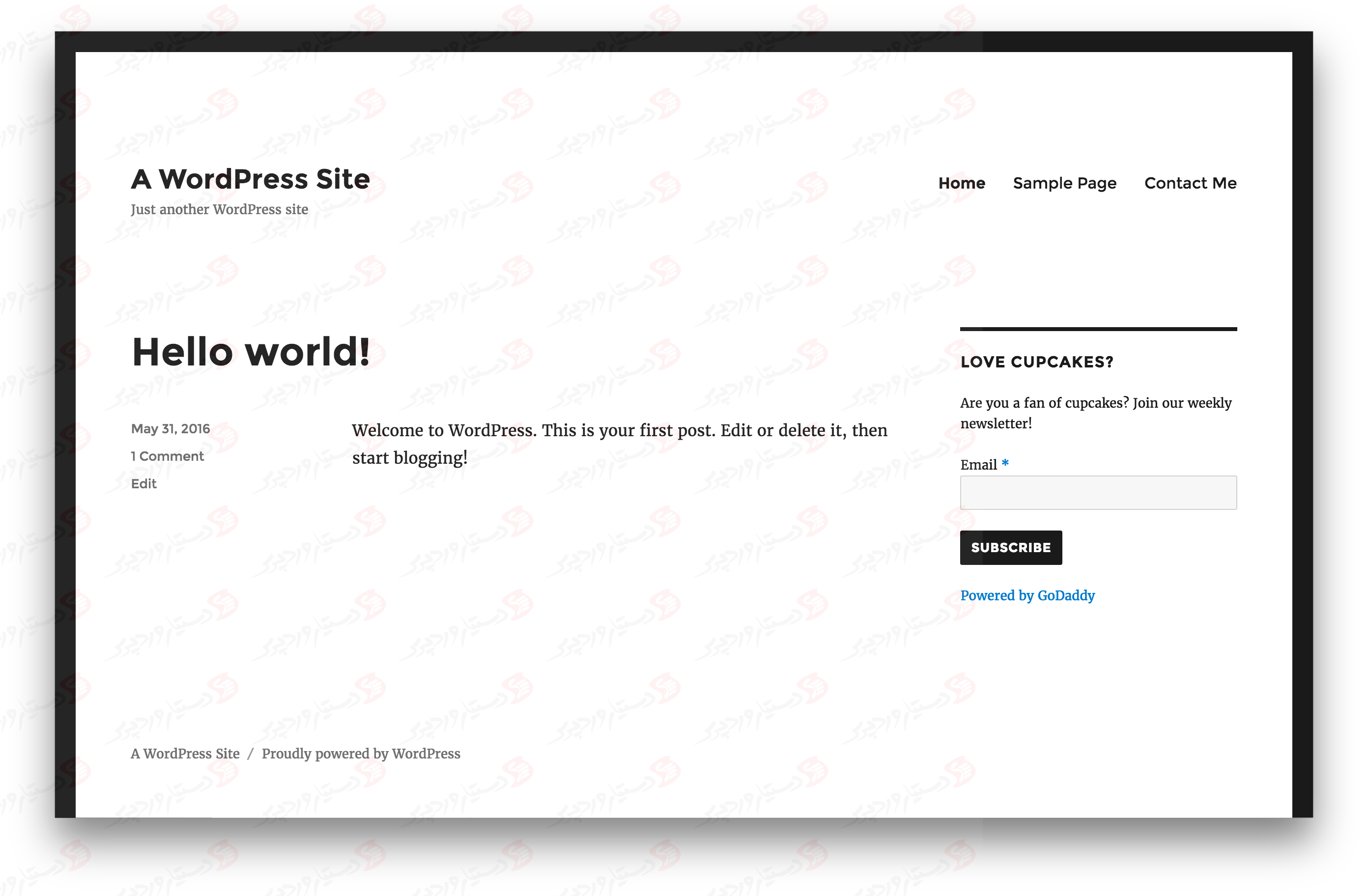
Task: Click the 'Love Cupcakes?' widget heading
Action: click(1037, 362)
